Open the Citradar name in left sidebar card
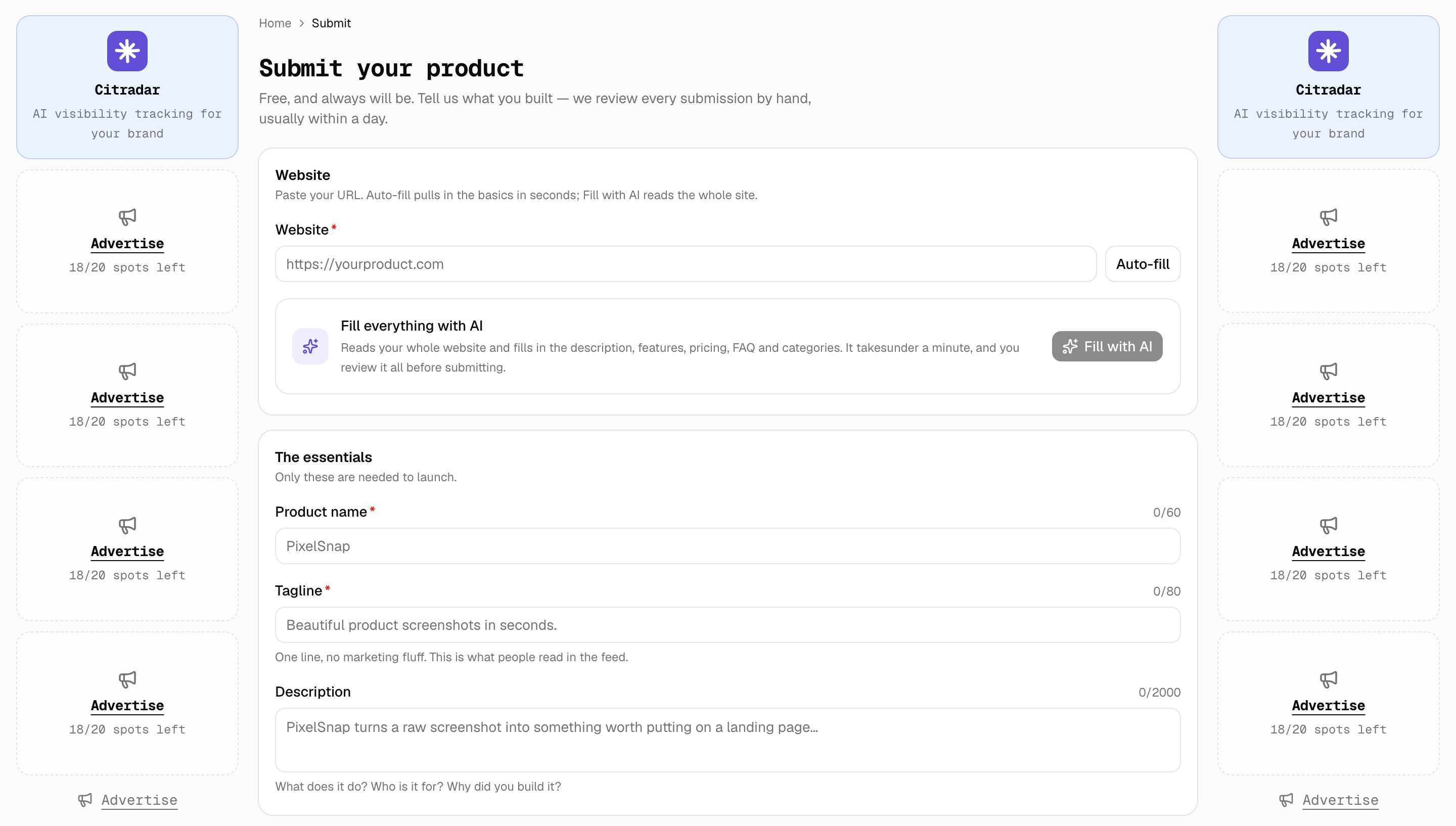Image resolution: width=1456 pixels, height=826 pixels. 127,89
